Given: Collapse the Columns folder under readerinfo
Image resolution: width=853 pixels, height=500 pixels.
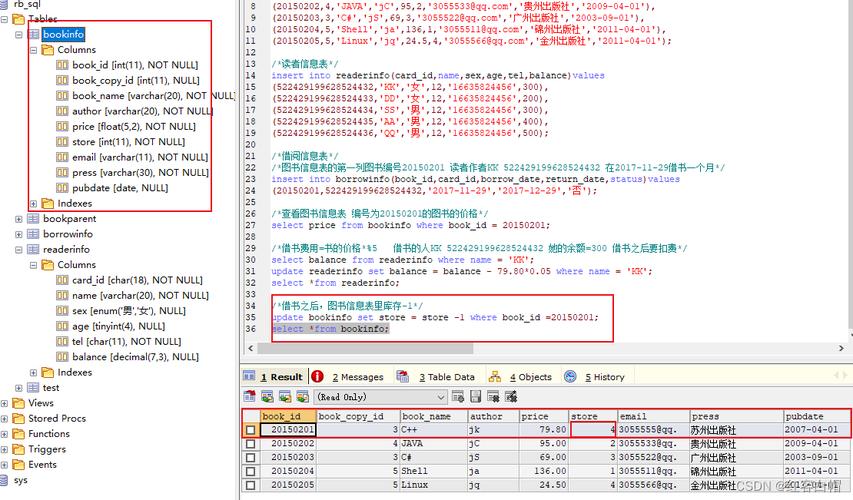Looking at the screenshot, I should point(33,265).
